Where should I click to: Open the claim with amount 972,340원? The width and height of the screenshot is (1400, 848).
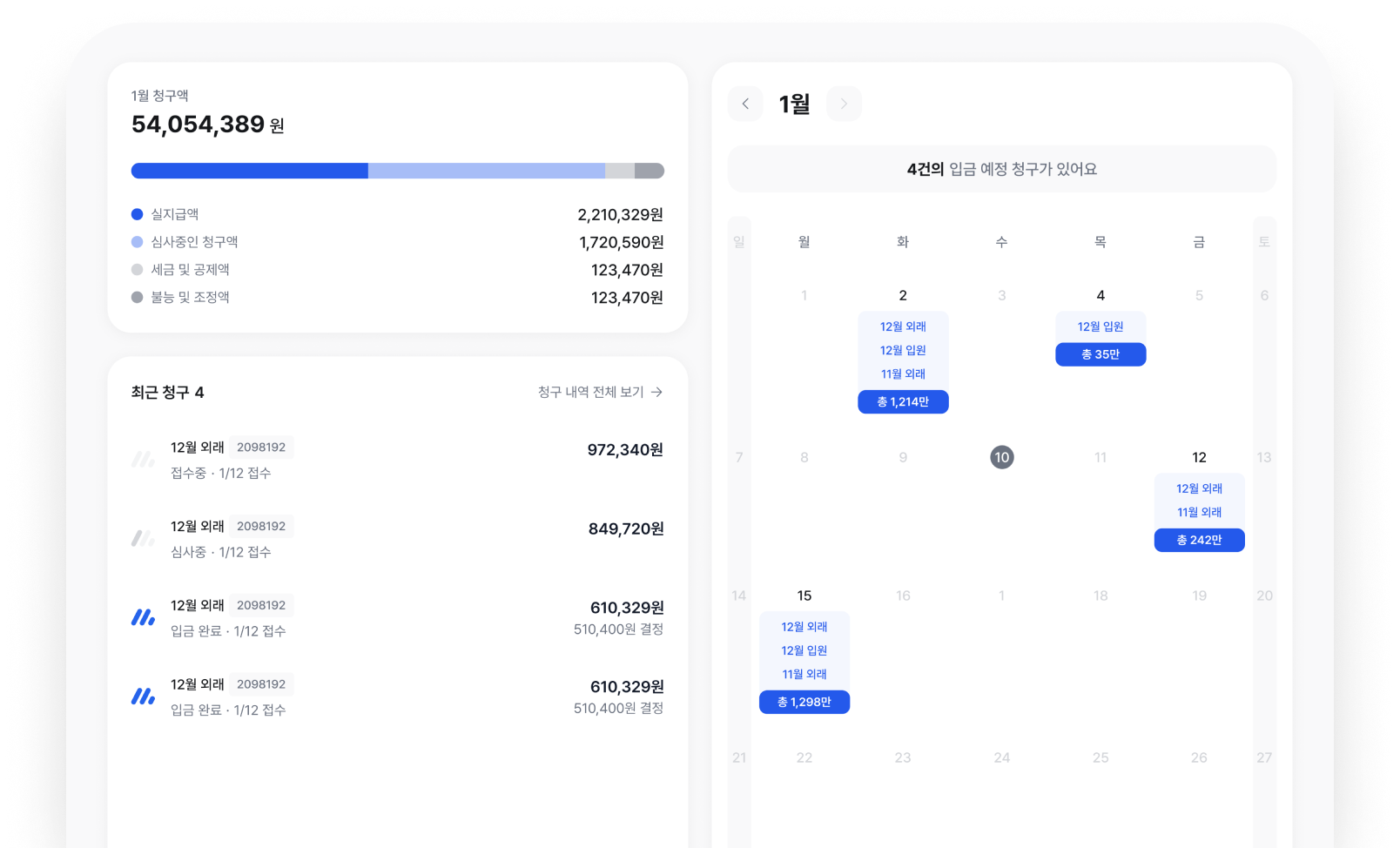397,459
